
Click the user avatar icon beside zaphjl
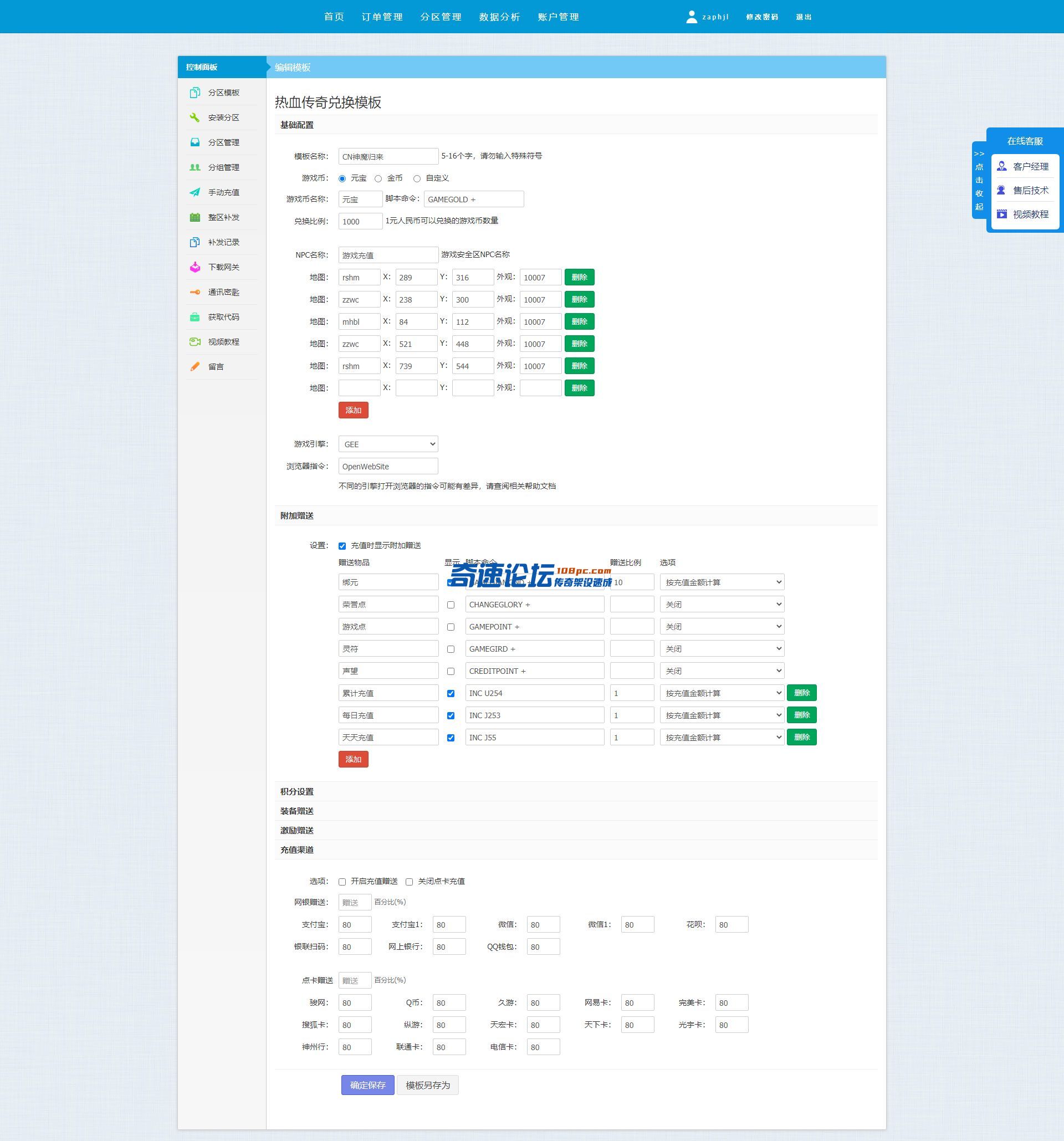(692, 17)
